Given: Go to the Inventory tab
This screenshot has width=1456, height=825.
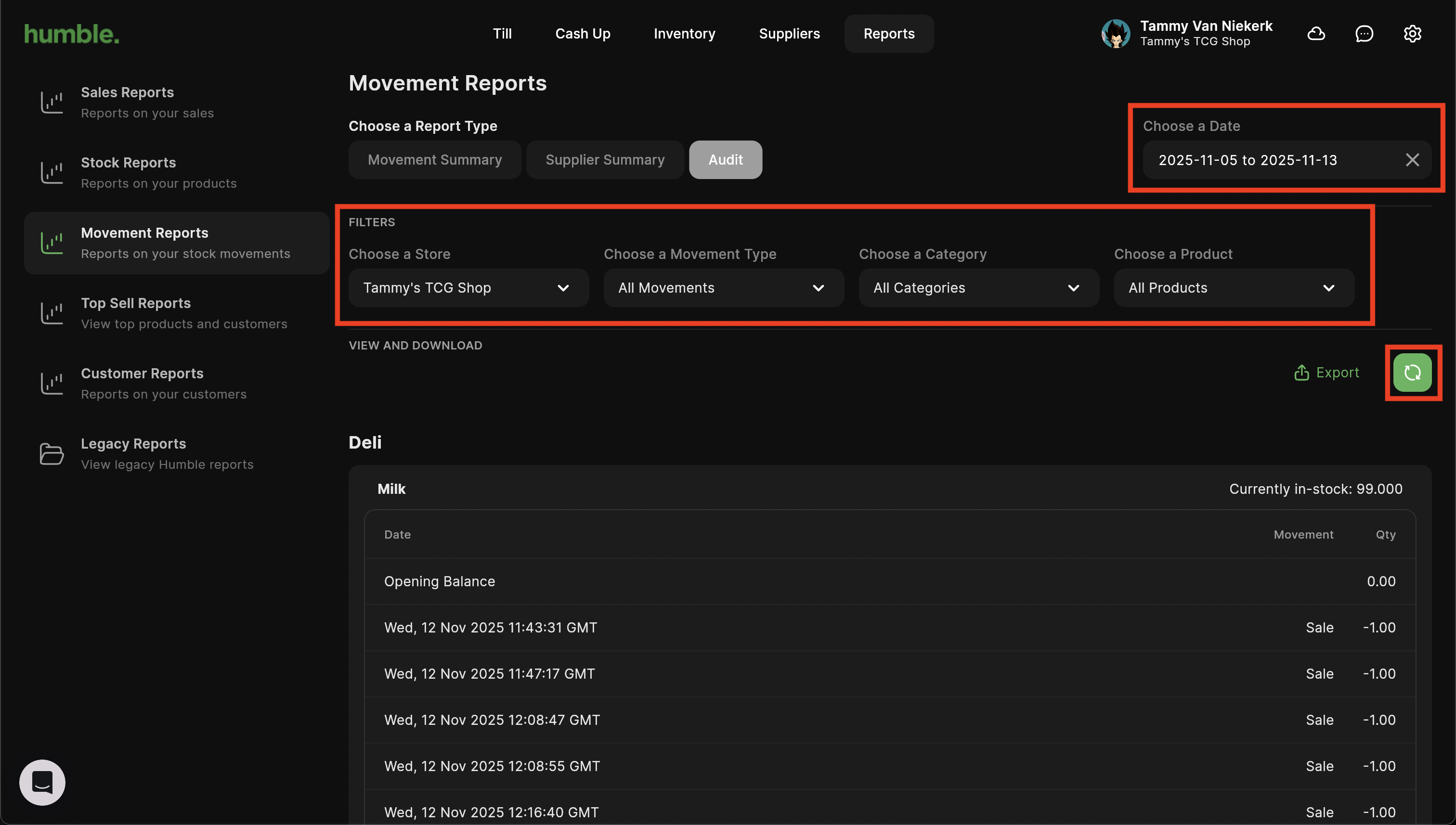Looking at the screenshot, I should coord(684,34).
